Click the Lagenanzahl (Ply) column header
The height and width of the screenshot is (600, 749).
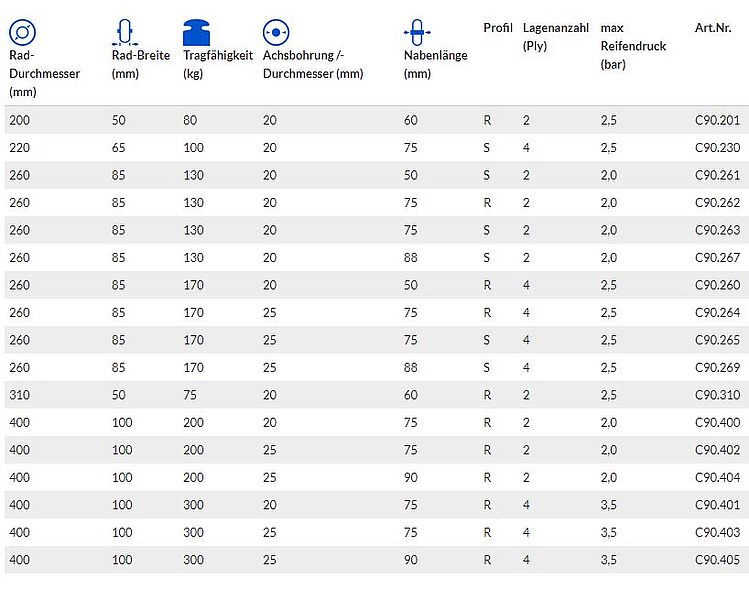tap(556, 37)
